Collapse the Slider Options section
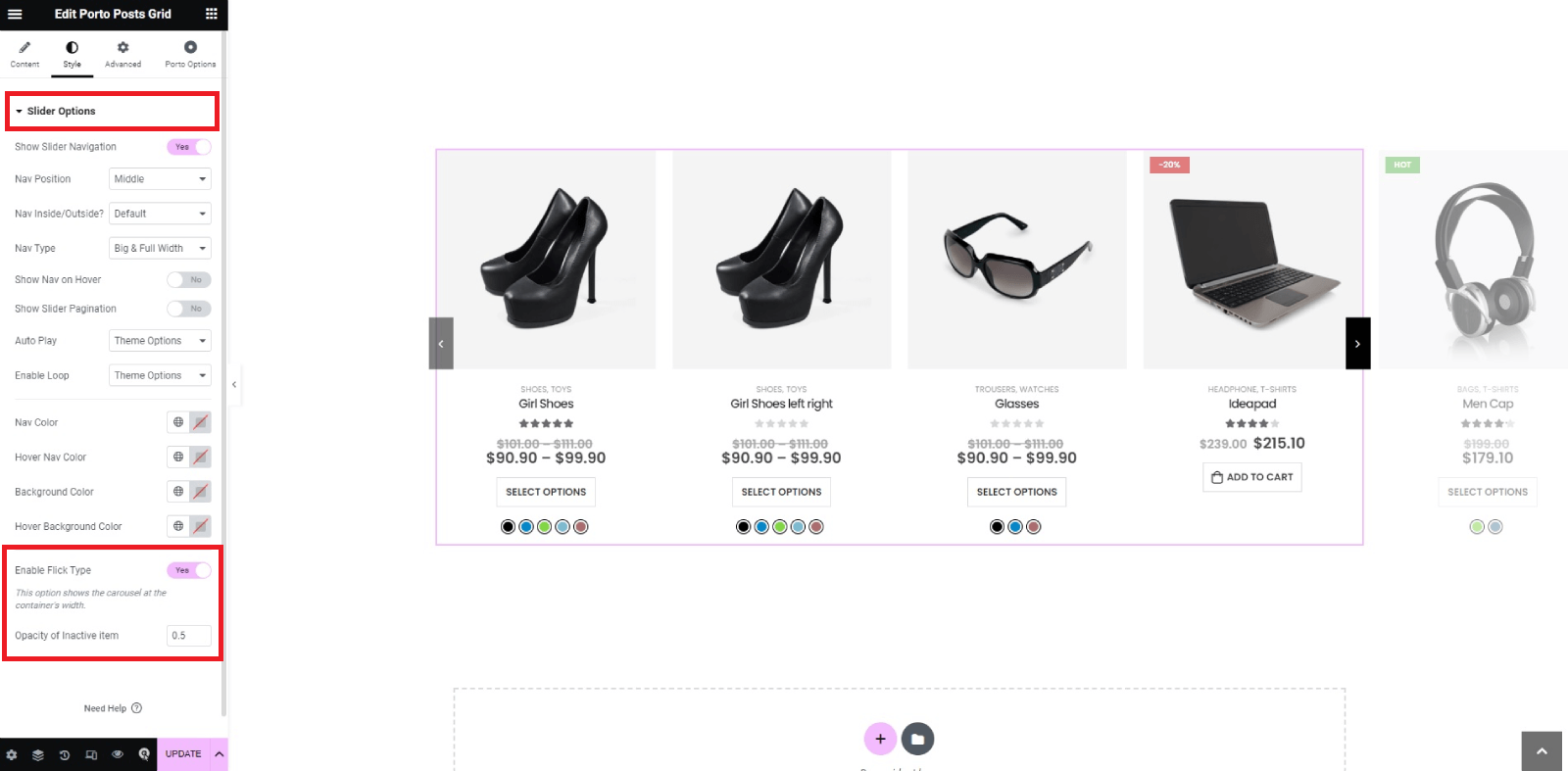 coord(61,112)
